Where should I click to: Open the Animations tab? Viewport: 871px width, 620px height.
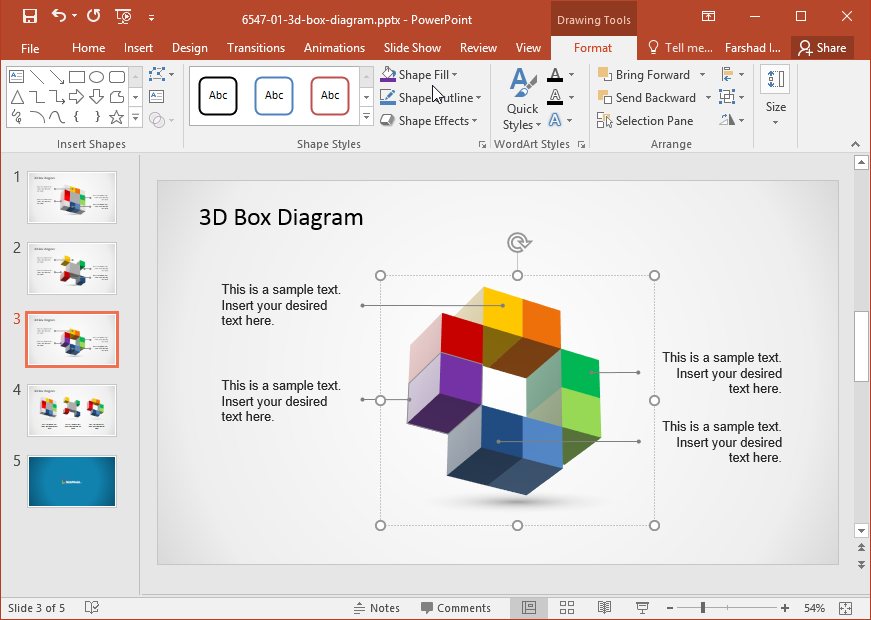point(334,48)
